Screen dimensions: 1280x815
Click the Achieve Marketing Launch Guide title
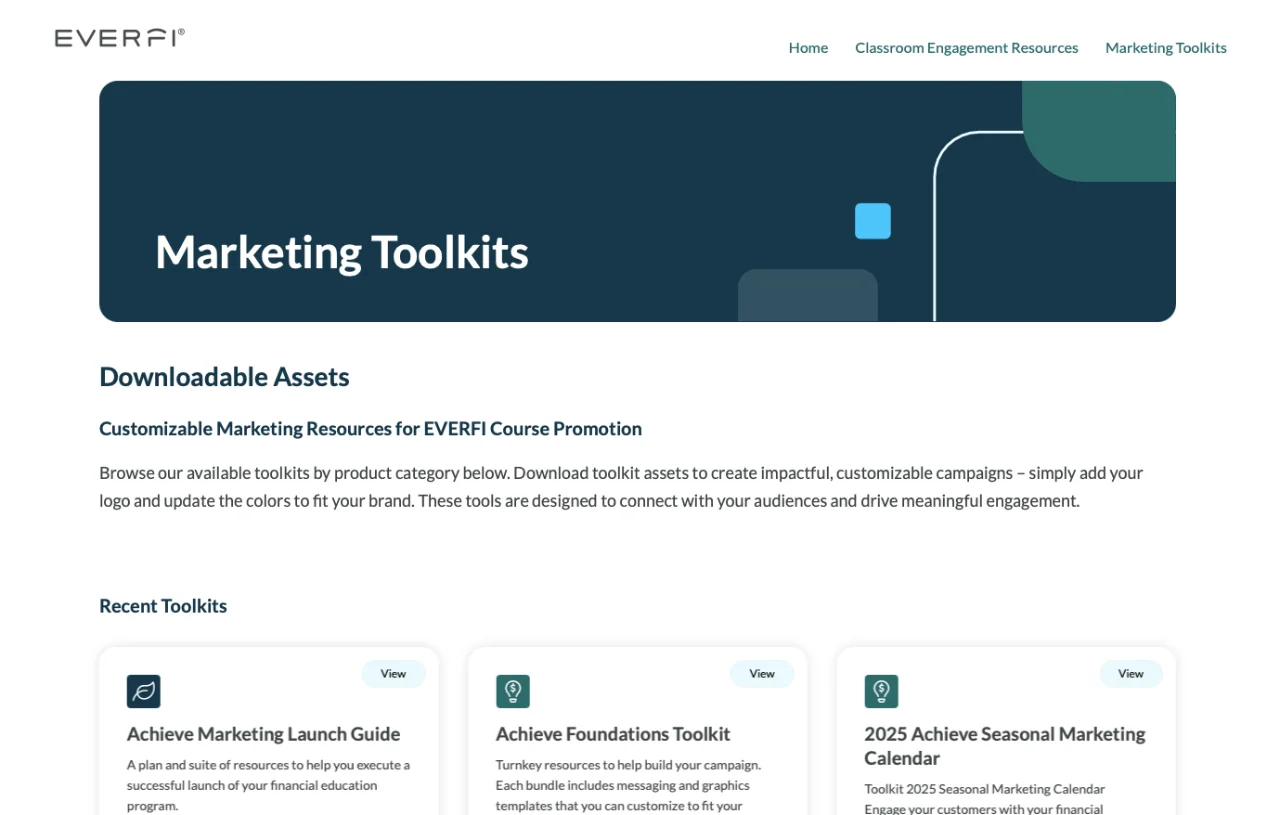pos(263,734)
